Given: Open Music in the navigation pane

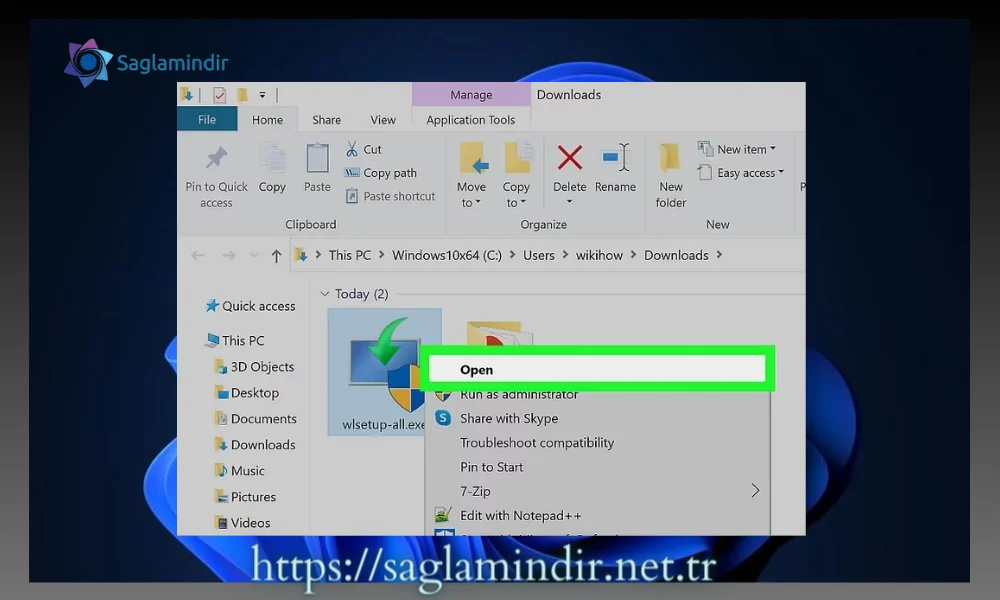Looking at the screenshot, I should click(x=240, y=471).
